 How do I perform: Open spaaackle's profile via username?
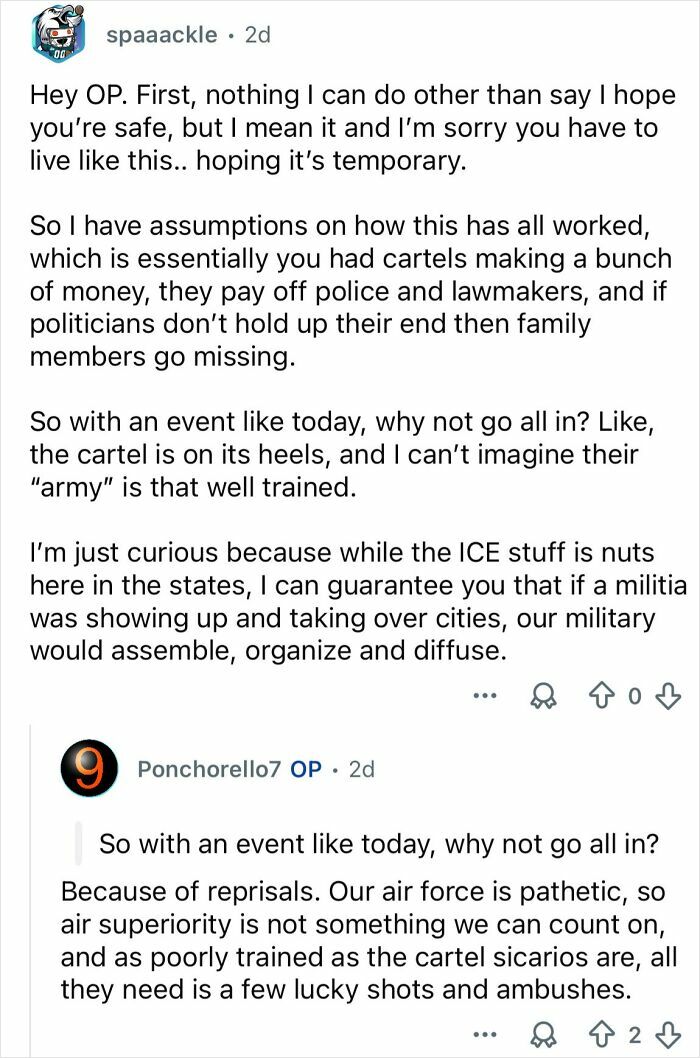pyautogui.click(x=162, y=34)
